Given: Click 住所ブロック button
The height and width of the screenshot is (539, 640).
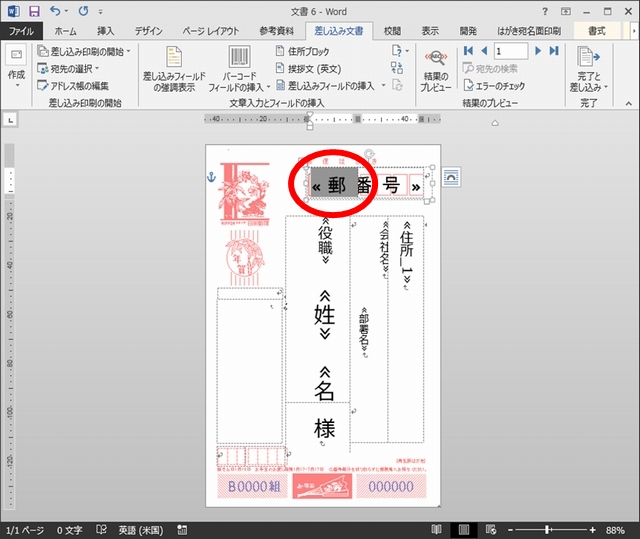Looking at the screenshot, I should pos(302,51).
